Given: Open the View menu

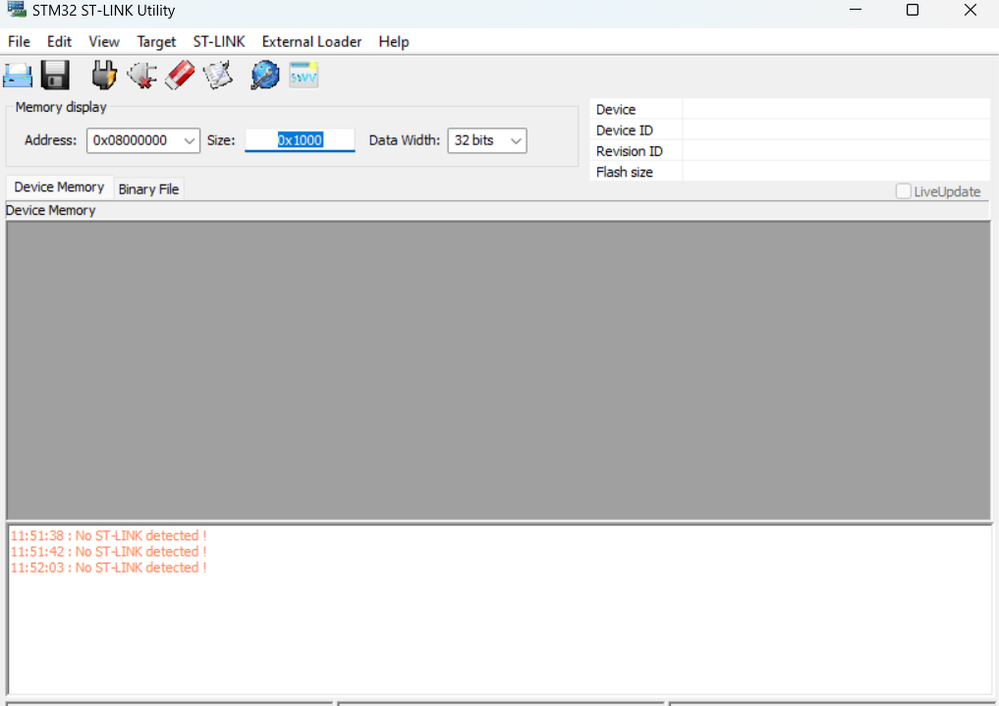Looking at the screenshot, I should tap(104, 41).
